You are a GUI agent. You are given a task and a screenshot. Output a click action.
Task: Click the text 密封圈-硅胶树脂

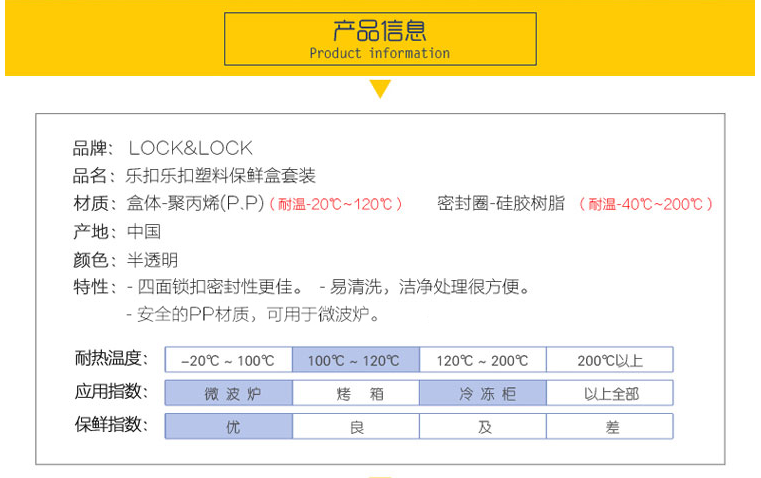tap(501, 203)
